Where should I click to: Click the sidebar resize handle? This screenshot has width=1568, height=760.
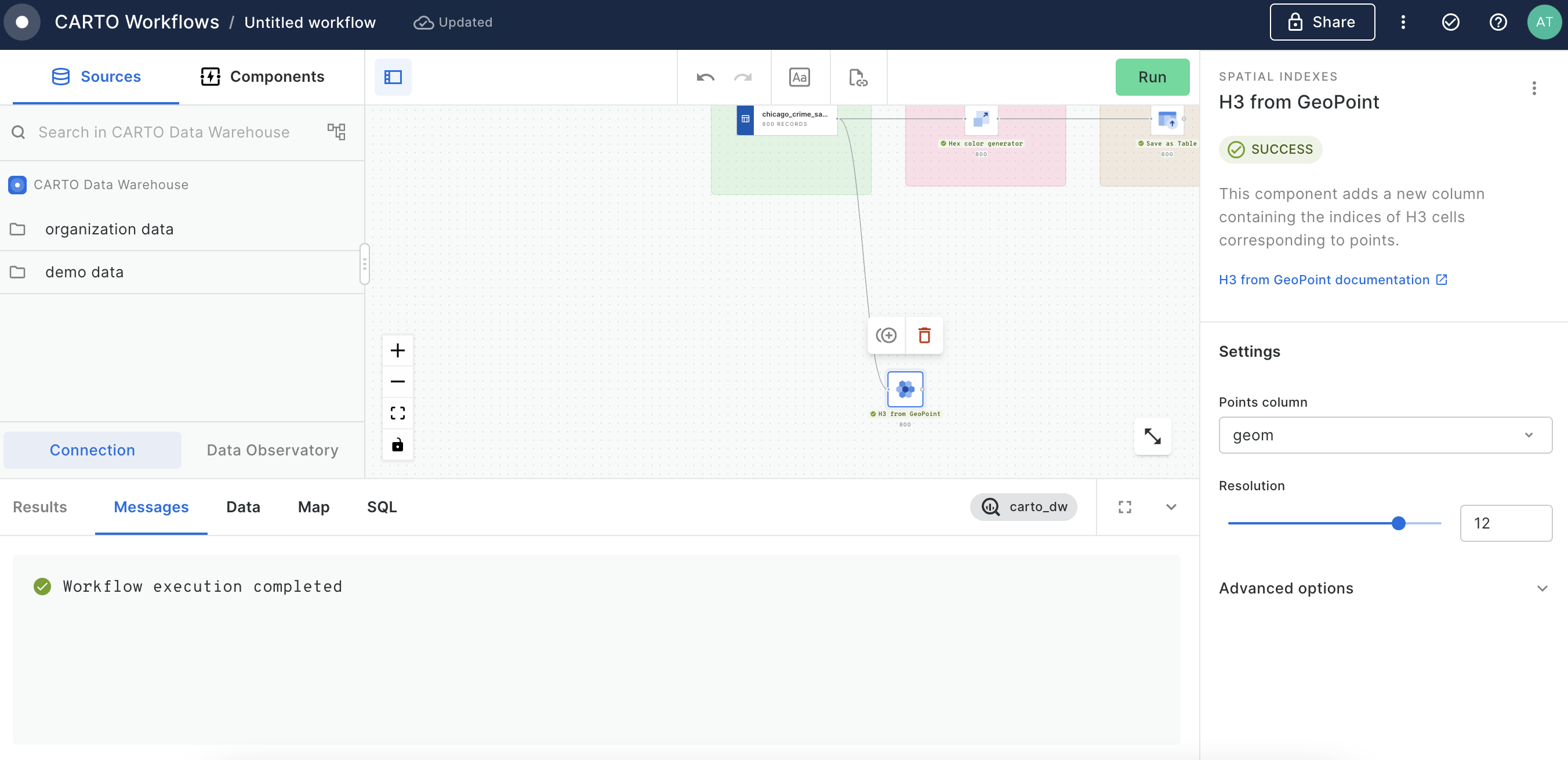(x=364, y=264)
